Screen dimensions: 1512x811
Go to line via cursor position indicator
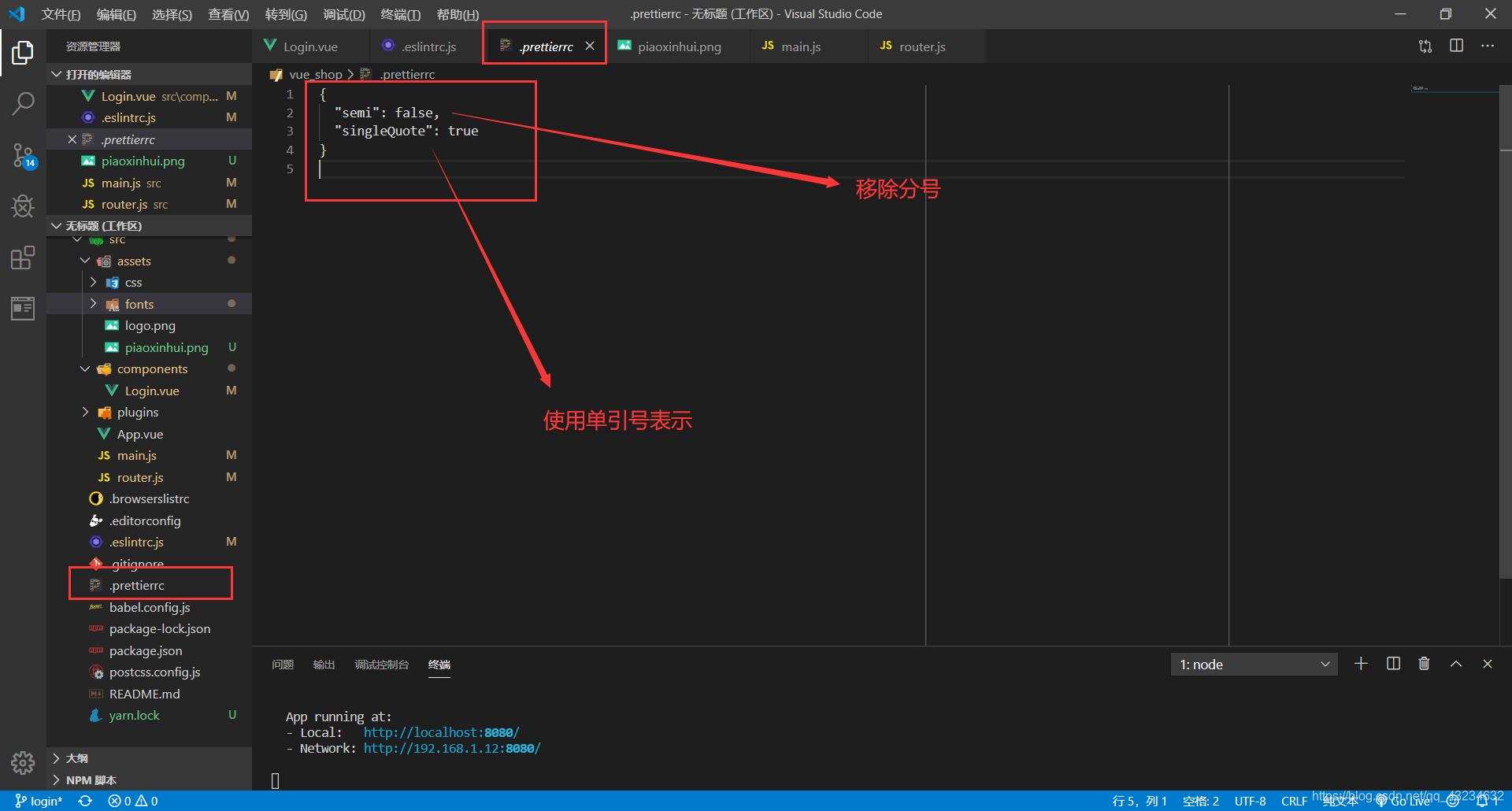[x=1140, y=802]
